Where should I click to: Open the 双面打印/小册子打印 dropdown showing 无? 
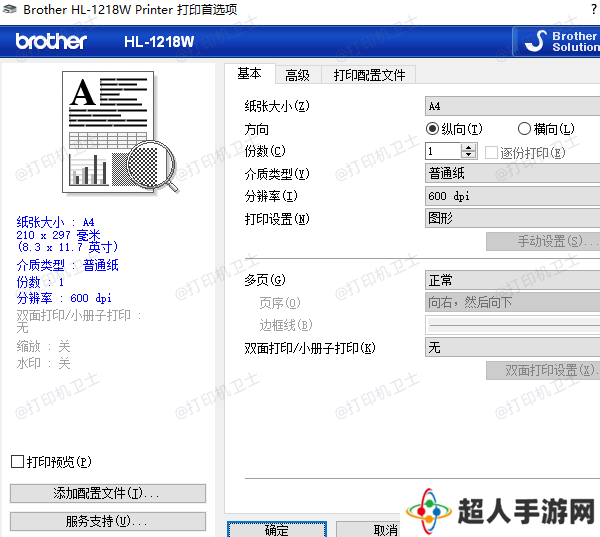coord(512,347)
